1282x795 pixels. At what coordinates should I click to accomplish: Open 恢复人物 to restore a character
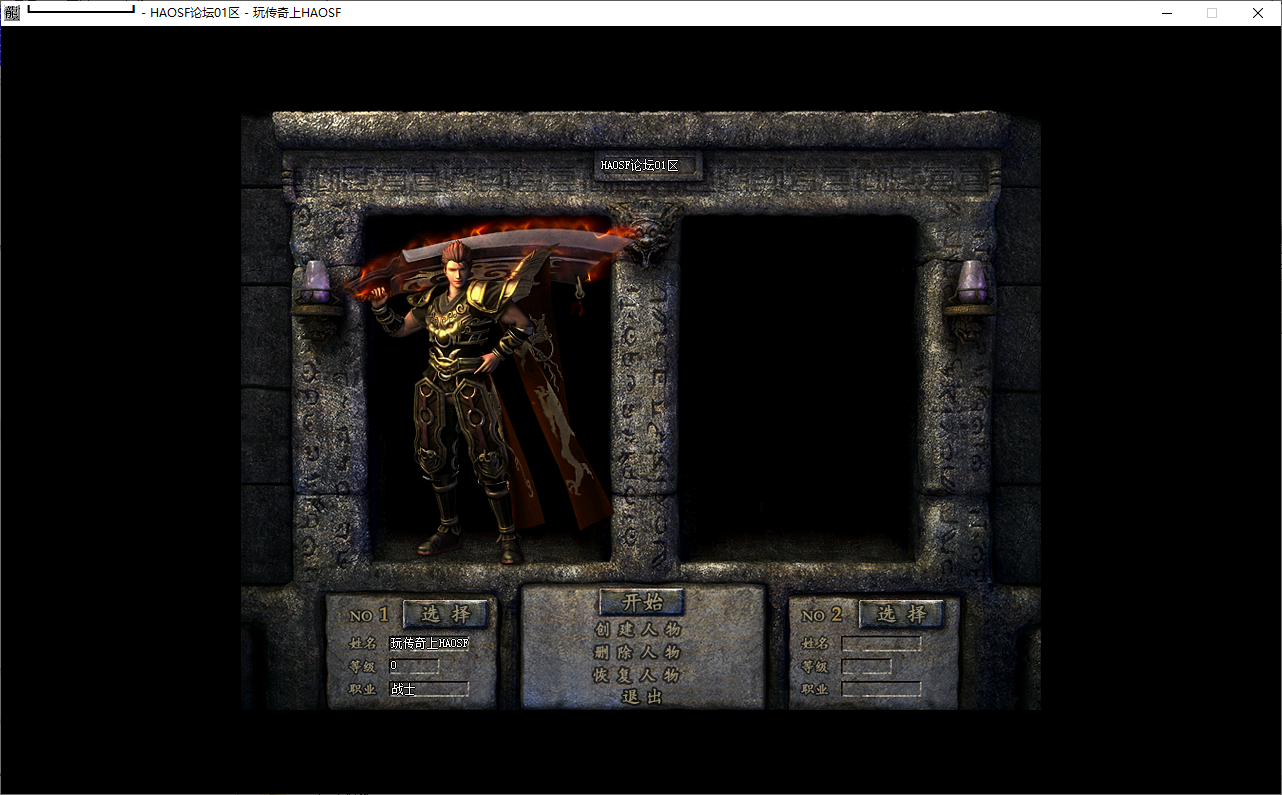point(638,675)
